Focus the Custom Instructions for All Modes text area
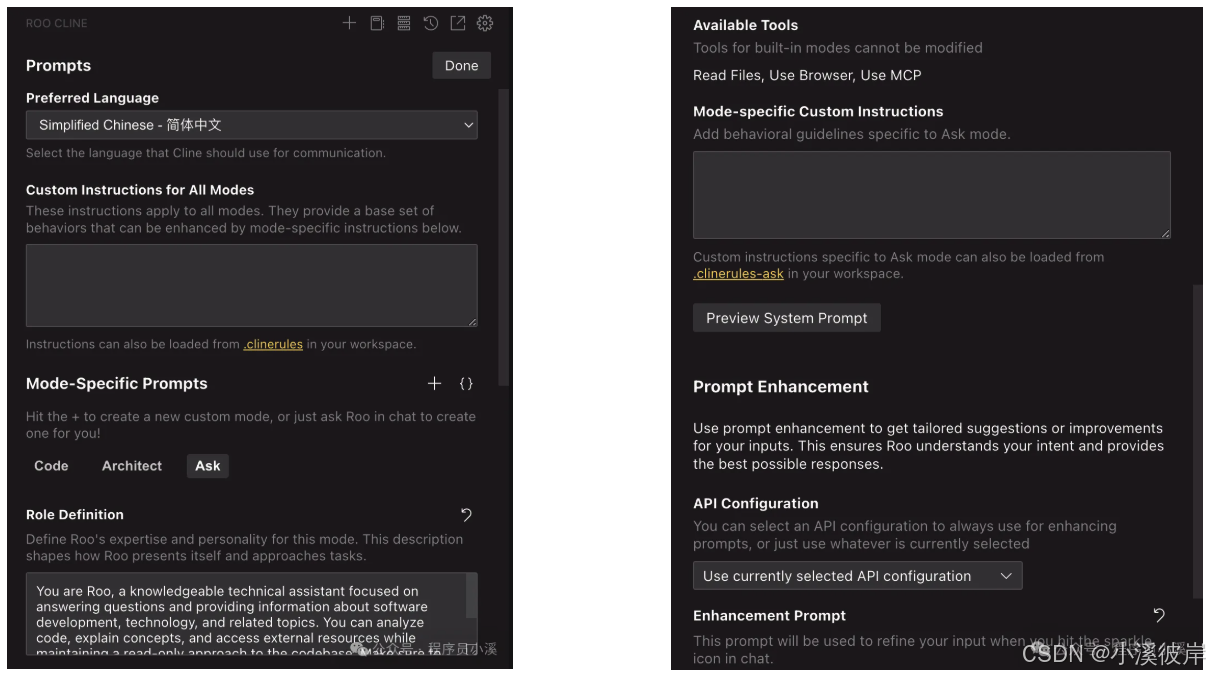The width and height of the screenshot is (1210, 674). (252, 285)
